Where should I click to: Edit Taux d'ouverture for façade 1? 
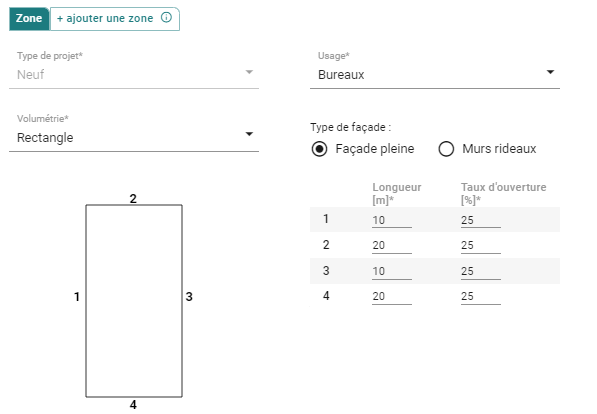coord(480,220)
